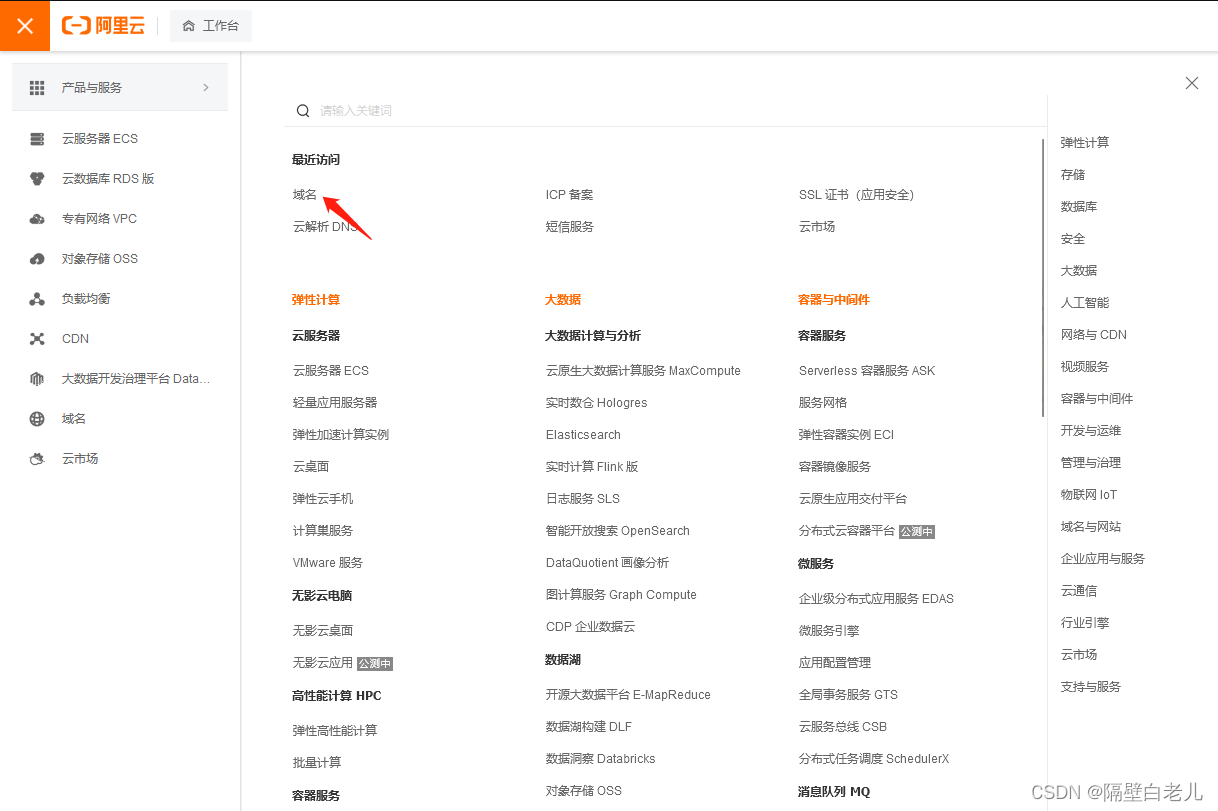
Task: Open SSL 证书 (应用安全) link
Action: click(856, 195)
